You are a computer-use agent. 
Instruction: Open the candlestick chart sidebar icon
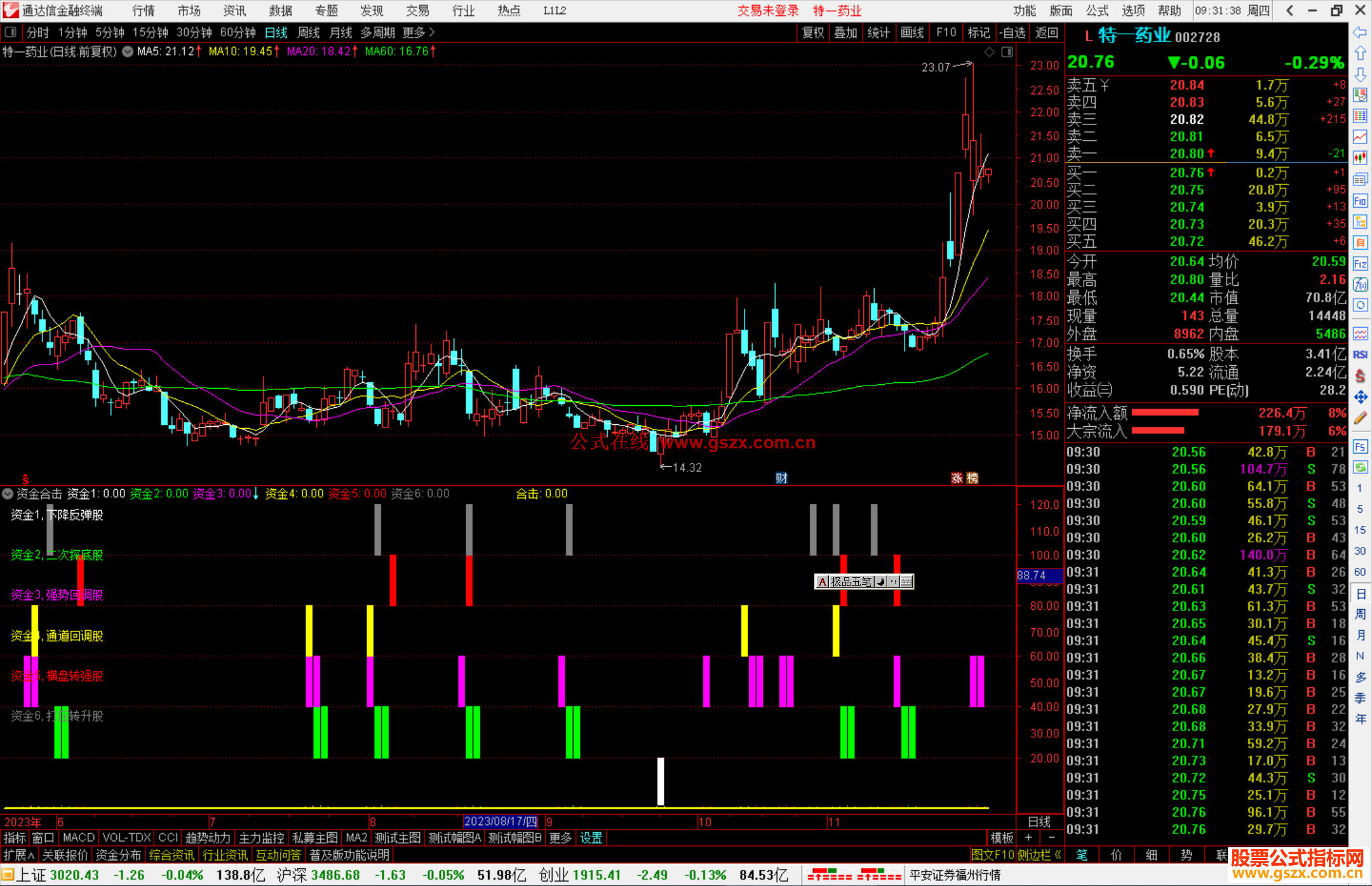click(x=1360, y=158)
